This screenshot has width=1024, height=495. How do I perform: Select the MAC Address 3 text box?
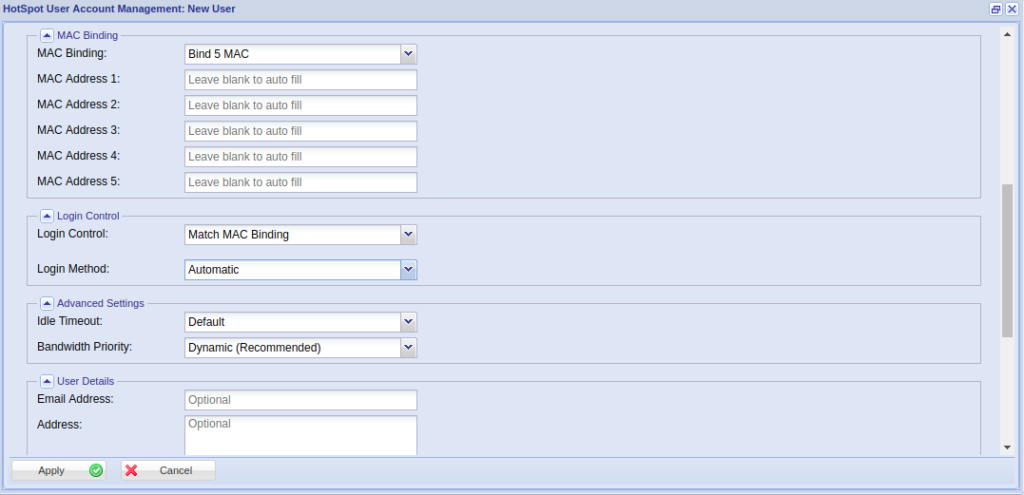[x=300, y=131]
